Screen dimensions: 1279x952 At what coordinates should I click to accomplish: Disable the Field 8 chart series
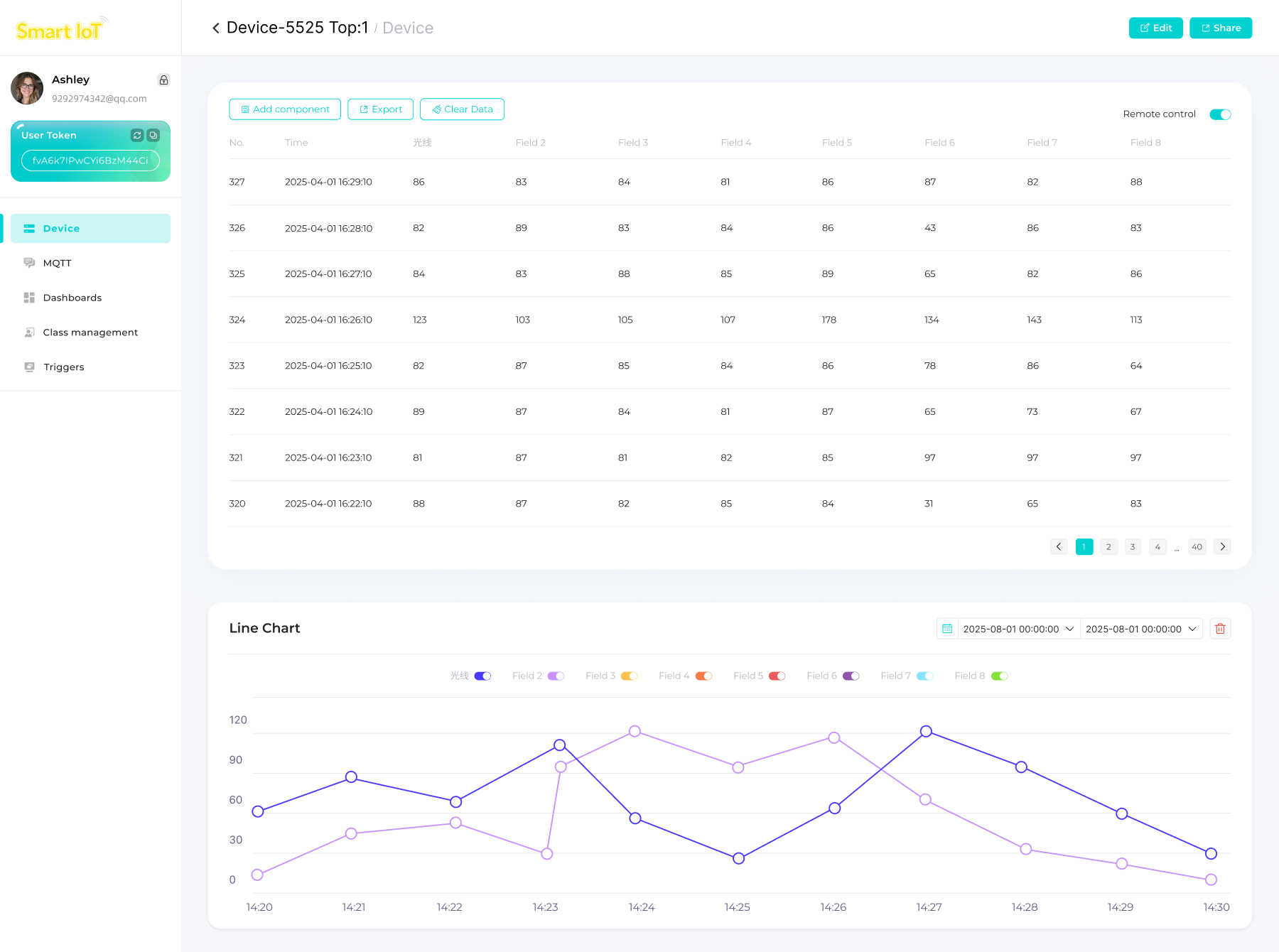[x=999, y=676]
